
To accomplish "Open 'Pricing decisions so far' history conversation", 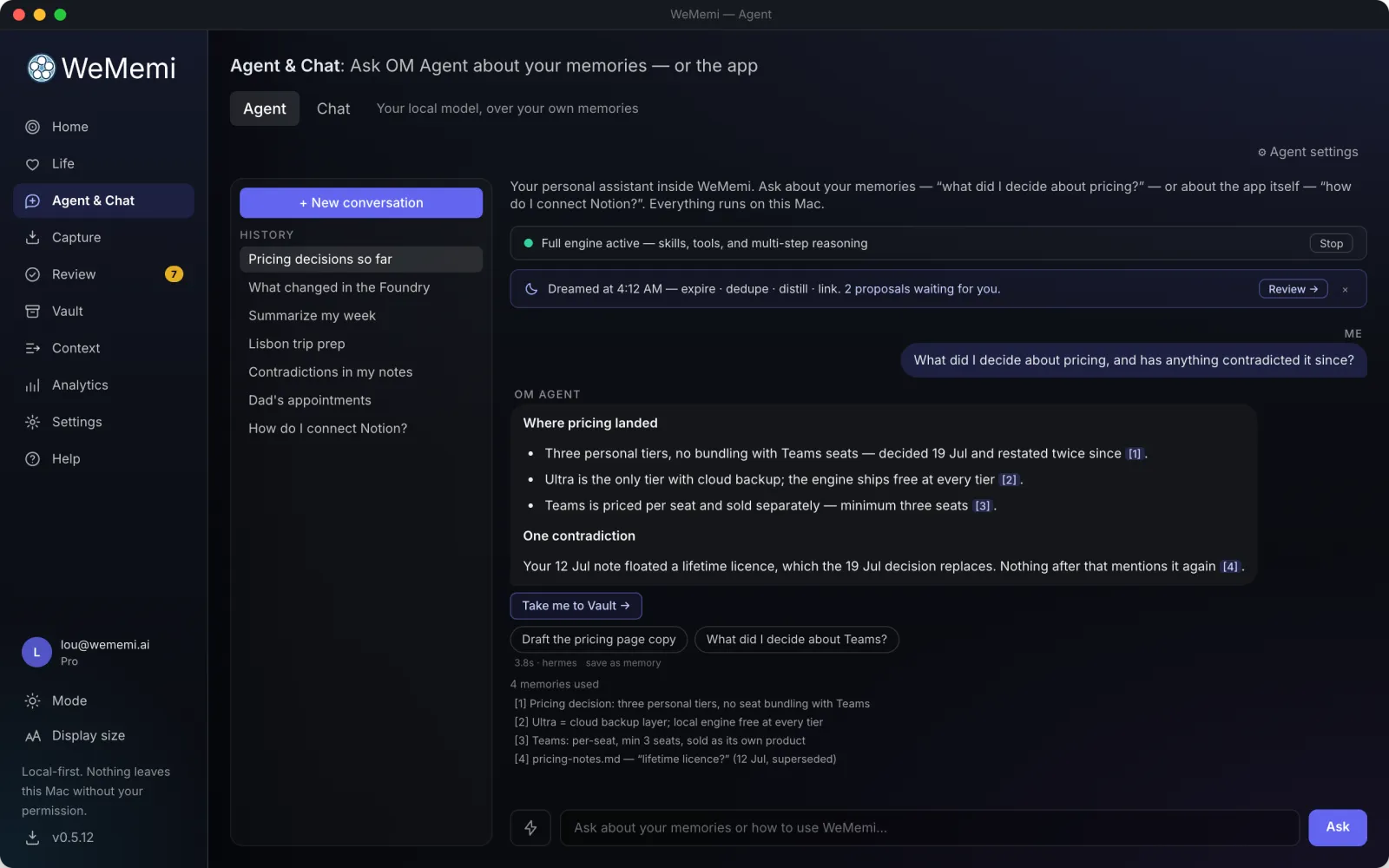I will pyautogui.click(x=361, y=260).
